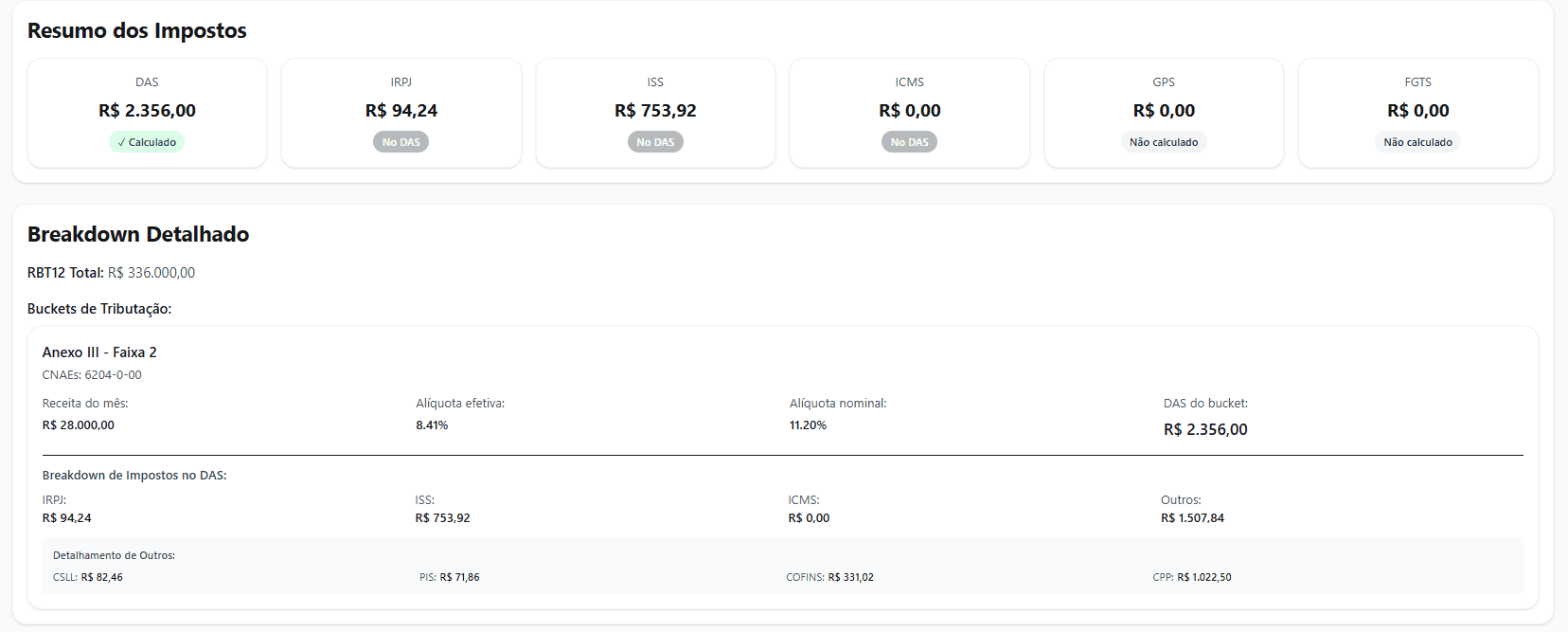Click the No DAS badge in ISS card
1568x632 pixels.
[x=655, y=142]
